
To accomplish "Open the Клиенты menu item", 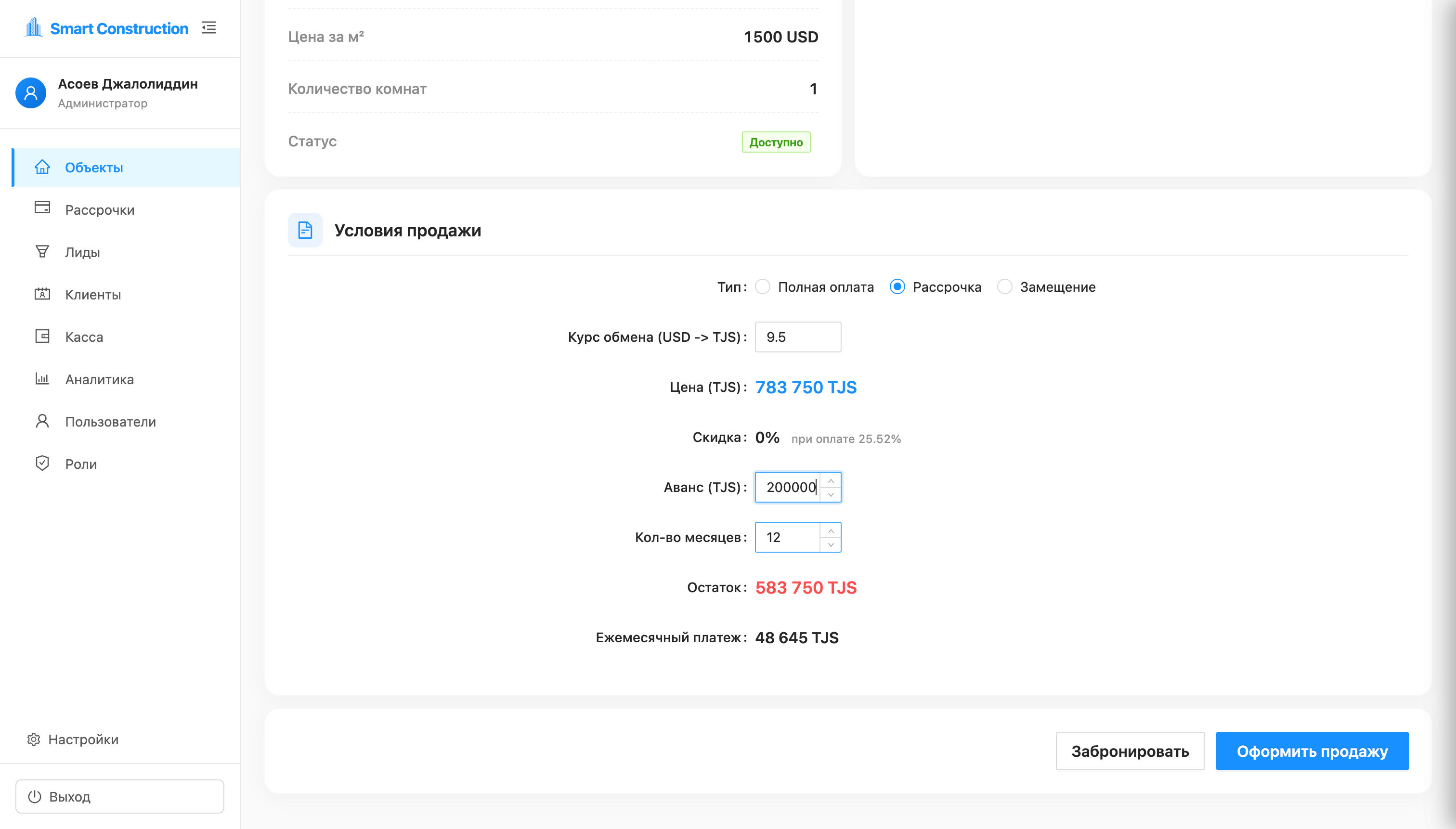I will [x=126, y=294].
